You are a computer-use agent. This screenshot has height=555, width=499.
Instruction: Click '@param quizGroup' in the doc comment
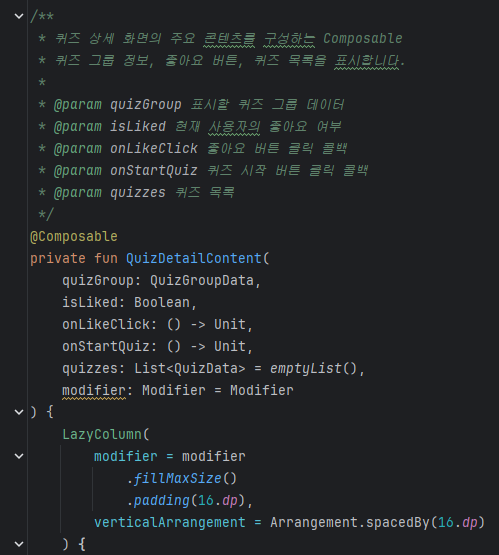tap(117, 104)
